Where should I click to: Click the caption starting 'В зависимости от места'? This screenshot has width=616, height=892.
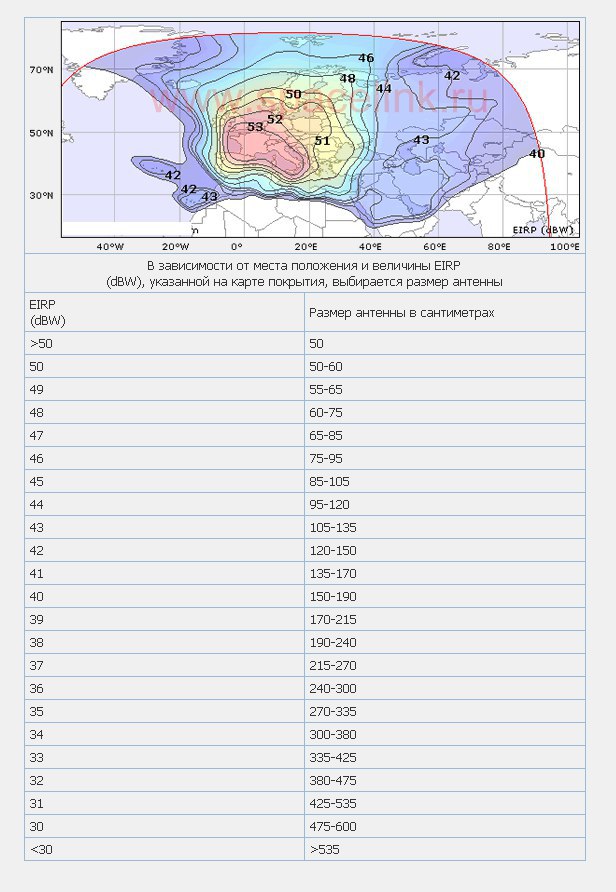tap(304, 274)
